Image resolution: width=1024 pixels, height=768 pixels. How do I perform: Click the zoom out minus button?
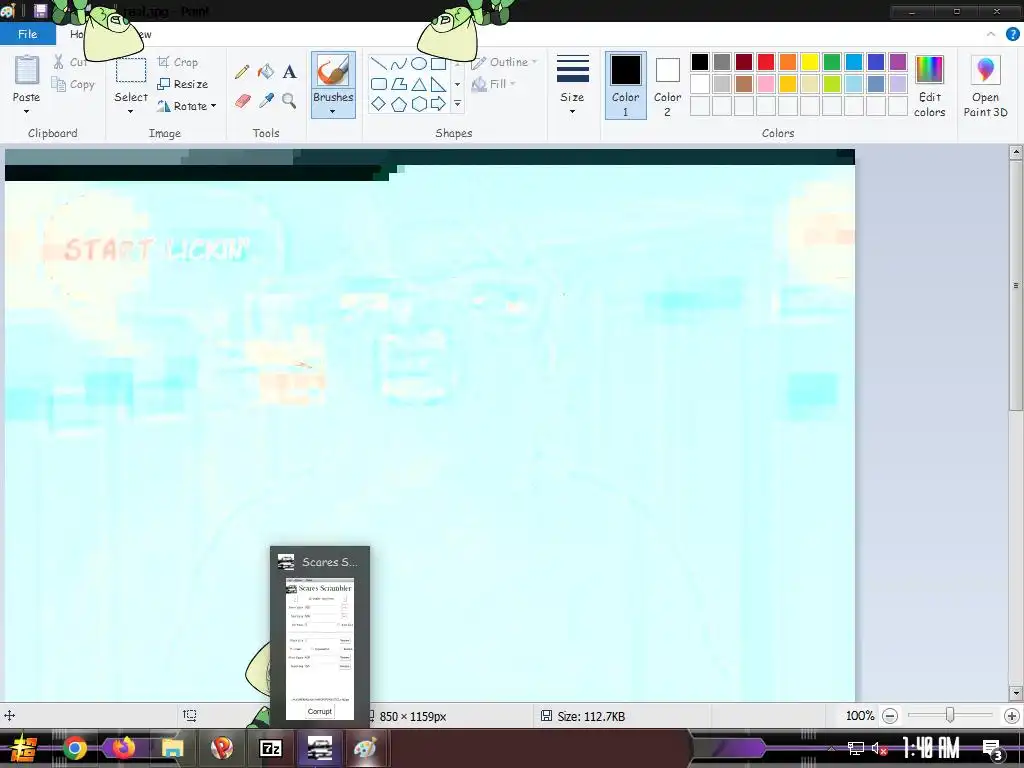pyautogui.click(x=890, y=716)
